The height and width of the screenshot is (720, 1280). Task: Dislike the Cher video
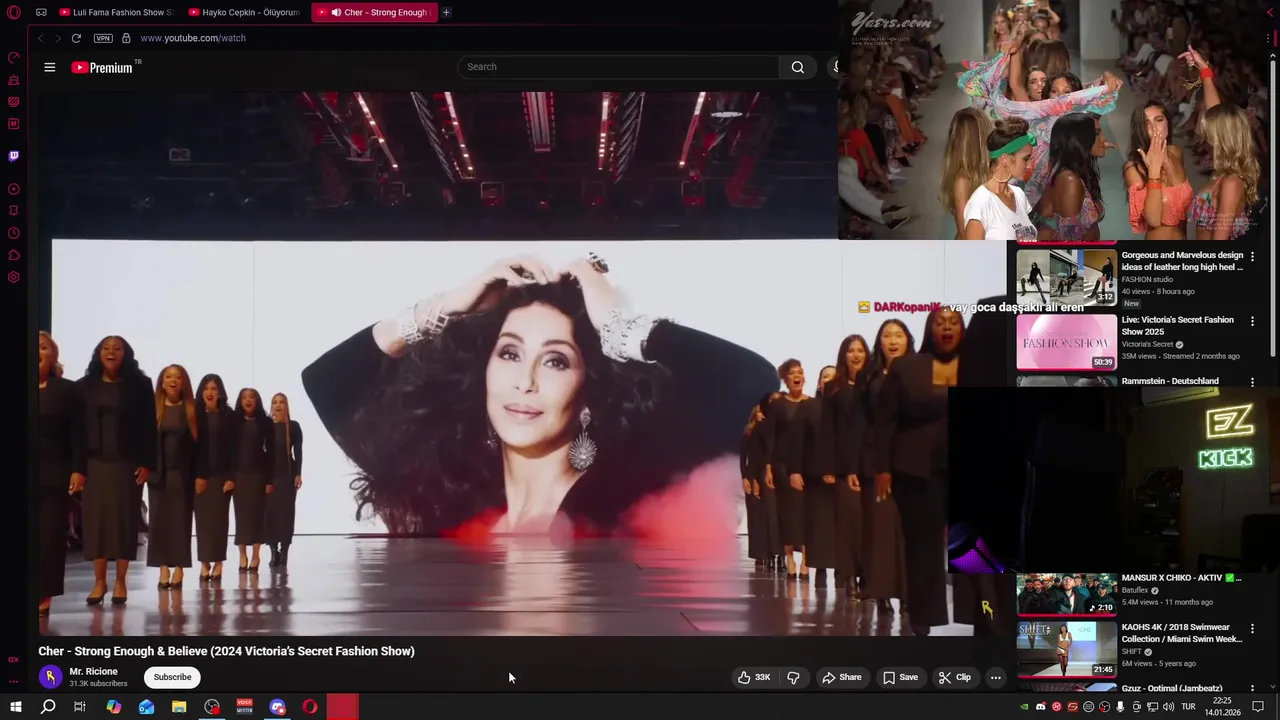point(793,678)
